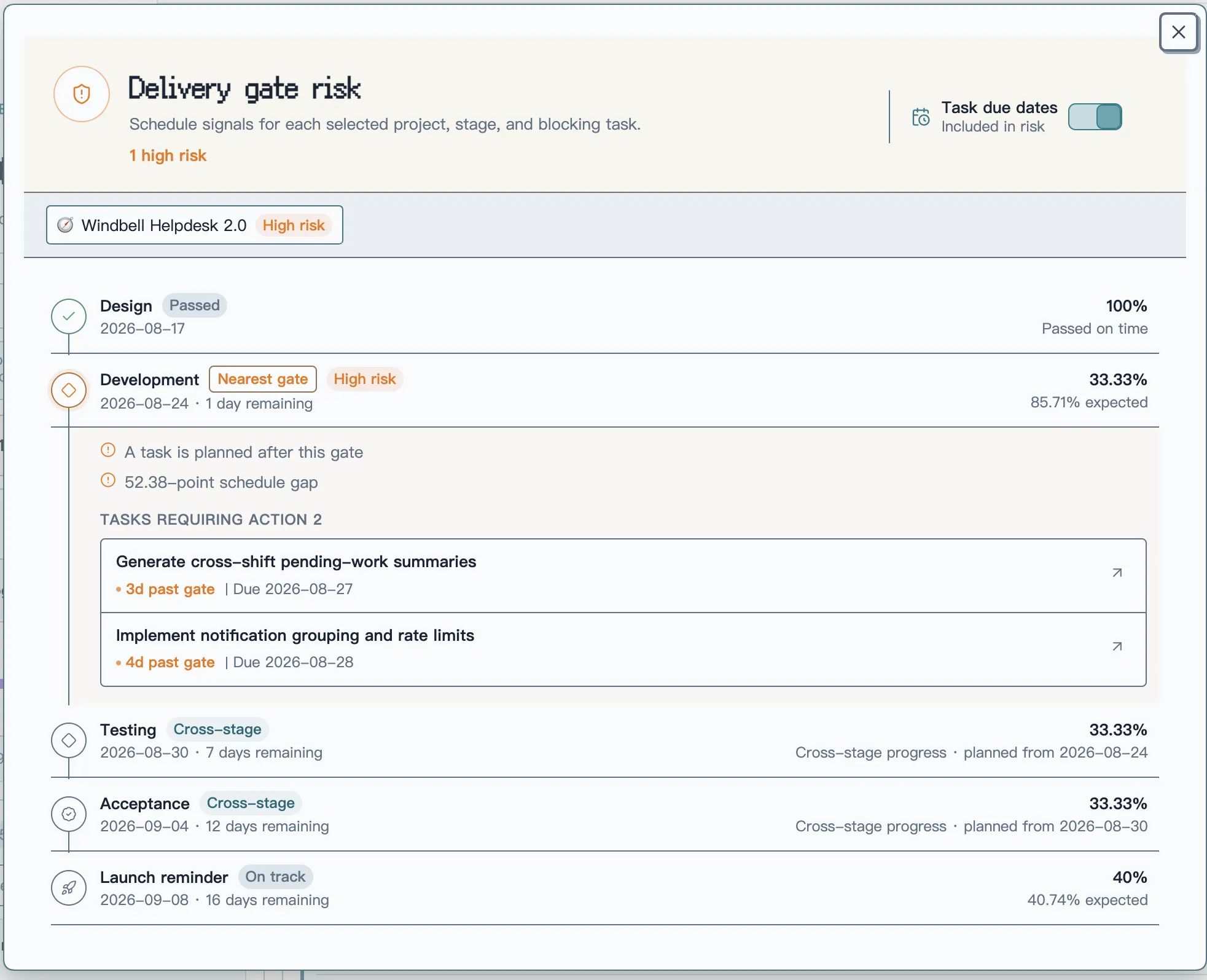Expand the Development stage row

(x=605, y=390)
